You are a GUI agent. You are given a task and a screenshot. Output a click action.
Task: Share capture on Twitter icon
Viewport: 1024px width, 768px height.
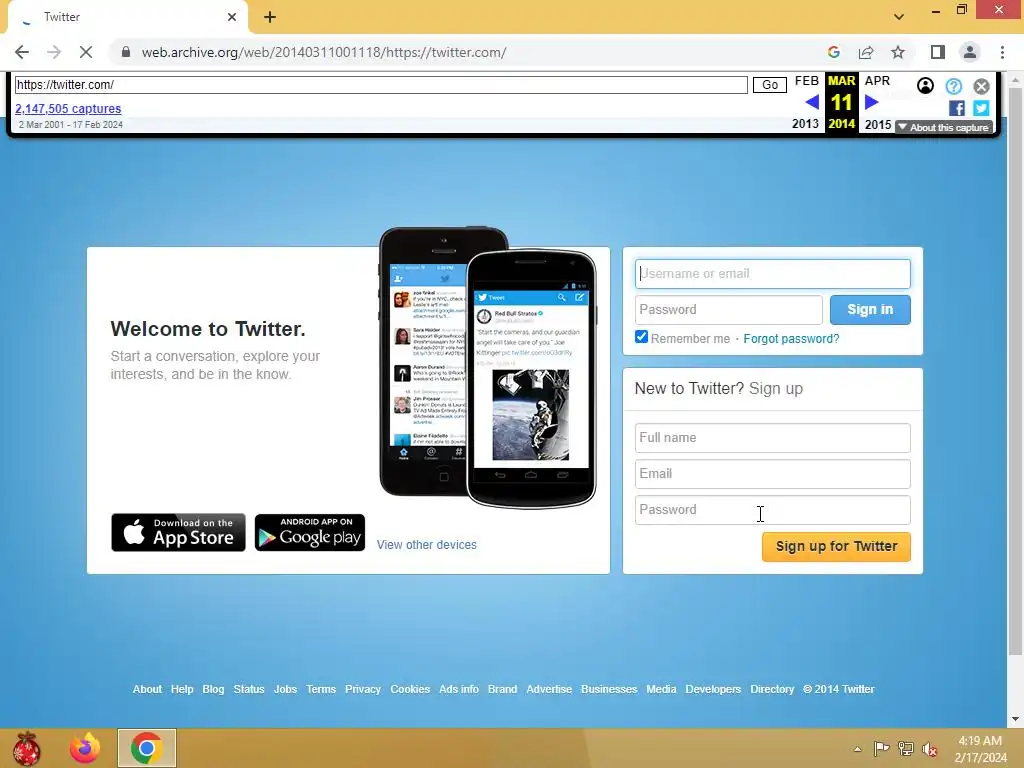point(981,108)
